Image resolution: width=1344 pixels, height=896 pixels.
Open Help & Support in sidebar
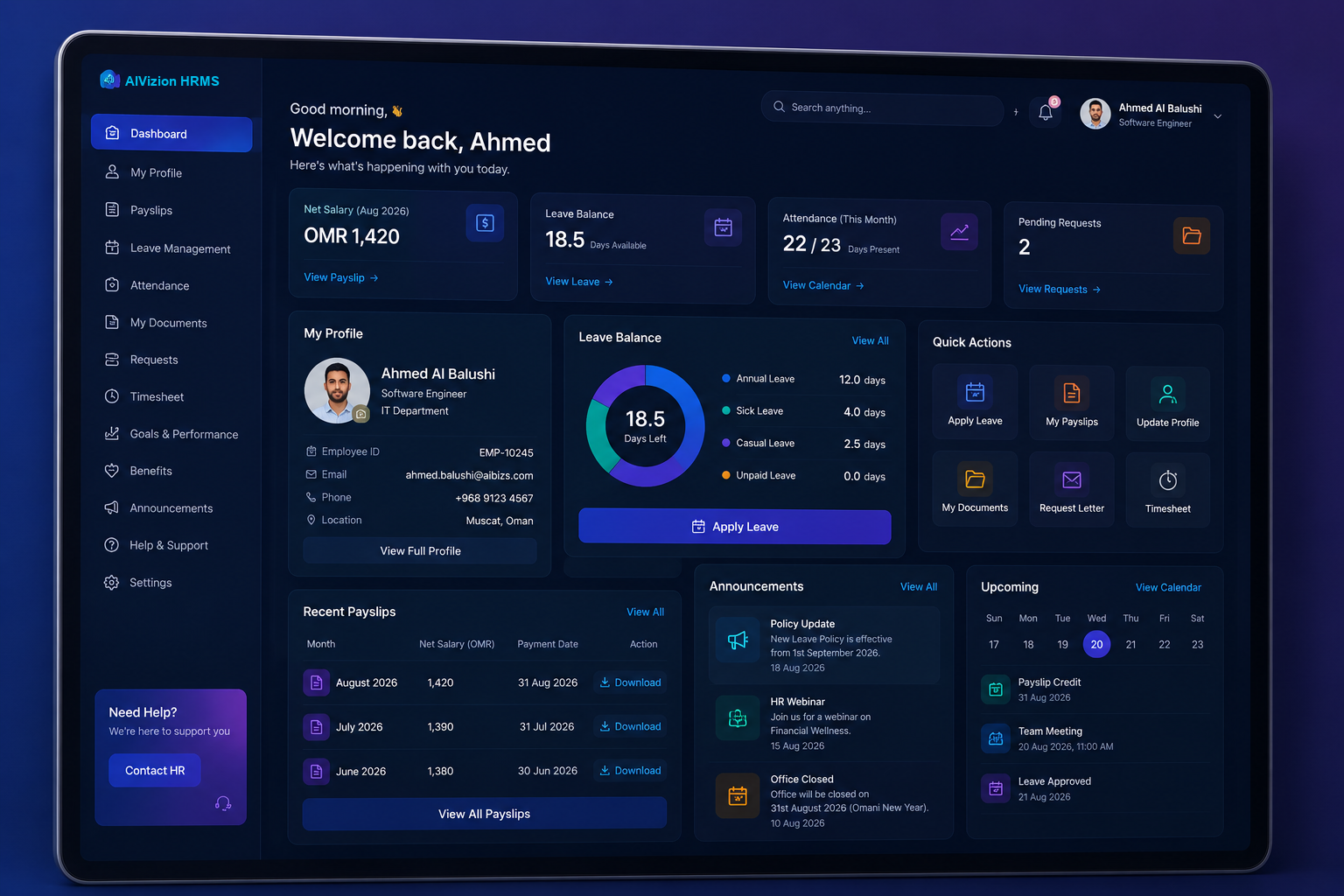[x=171, y=545]
